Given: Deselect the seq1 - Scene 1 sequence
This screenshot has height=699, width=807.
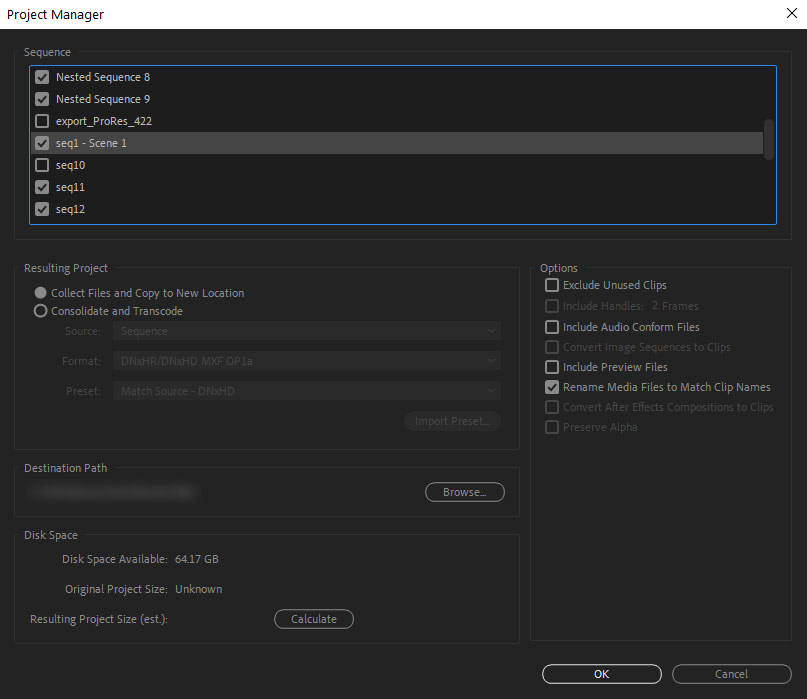Looking at the screenshot, I should 42,143.
